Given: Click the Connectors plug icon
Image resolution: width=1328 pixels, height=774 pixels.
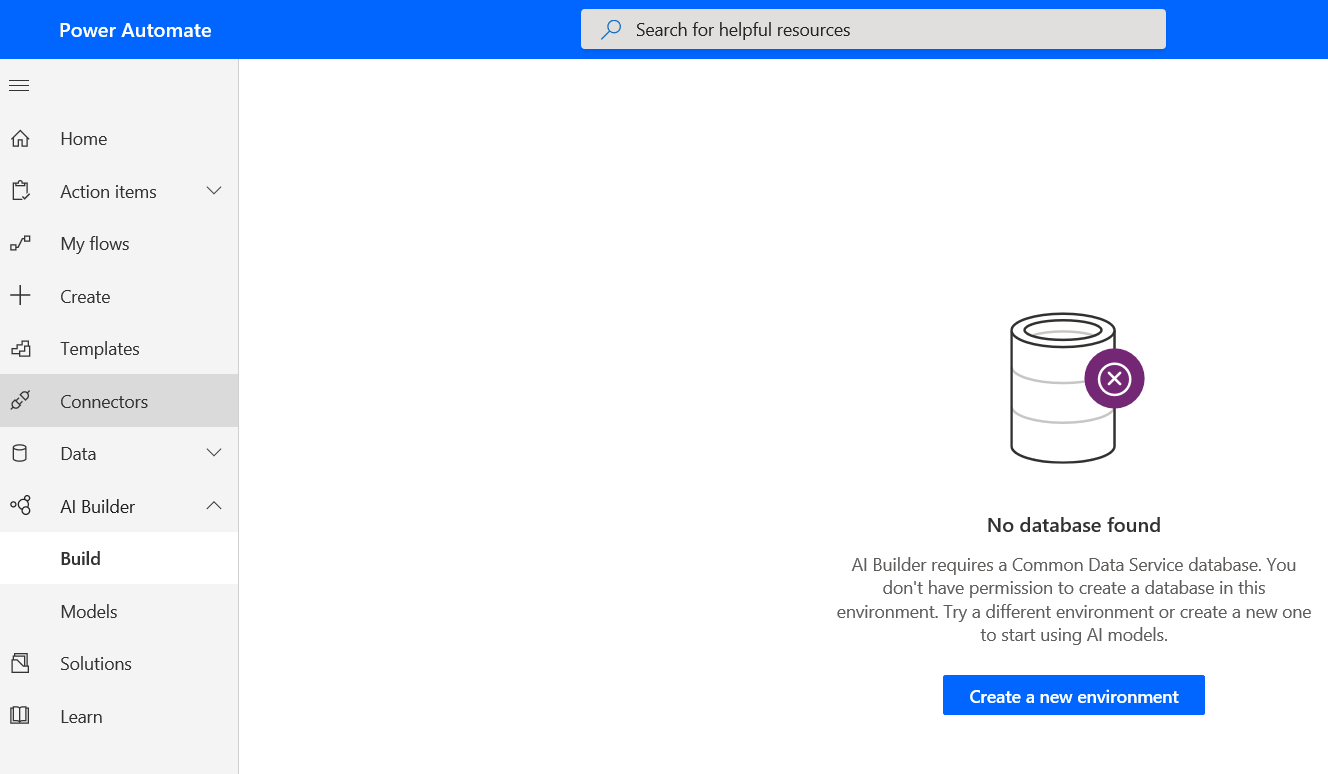Looking at the screenshot, I should coord(20,401).
